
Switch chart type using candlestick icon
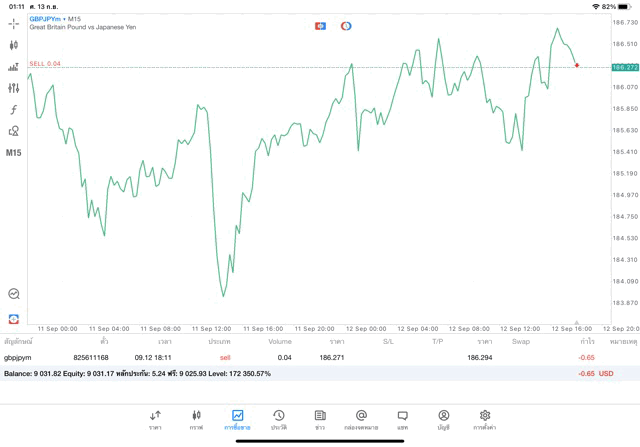[14, 45]
